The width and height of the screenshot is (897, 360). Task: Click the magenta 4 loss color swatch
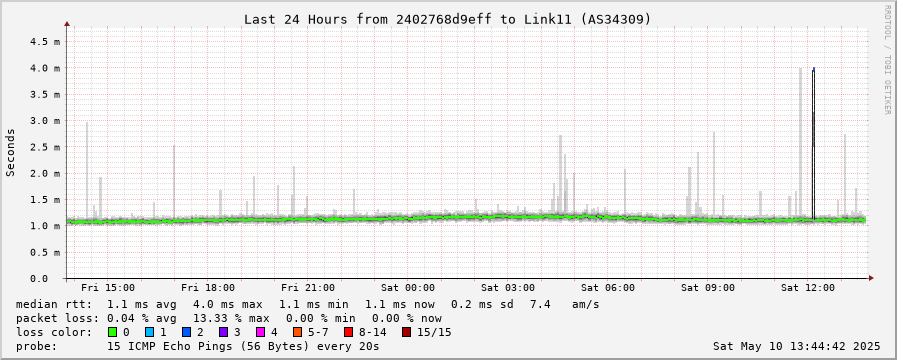260,332
